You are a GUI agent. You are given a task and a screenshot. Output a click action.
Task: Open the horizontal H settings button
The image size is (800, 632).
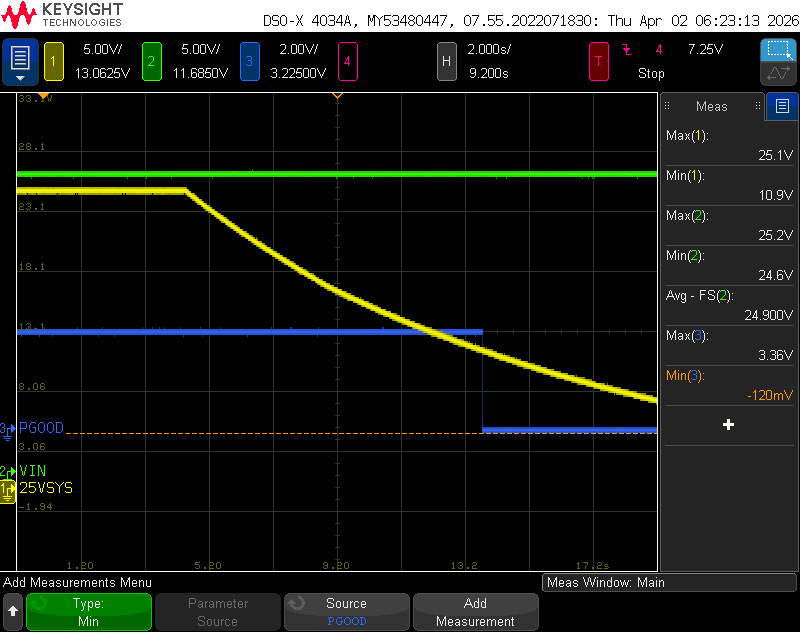pos(446,62)
